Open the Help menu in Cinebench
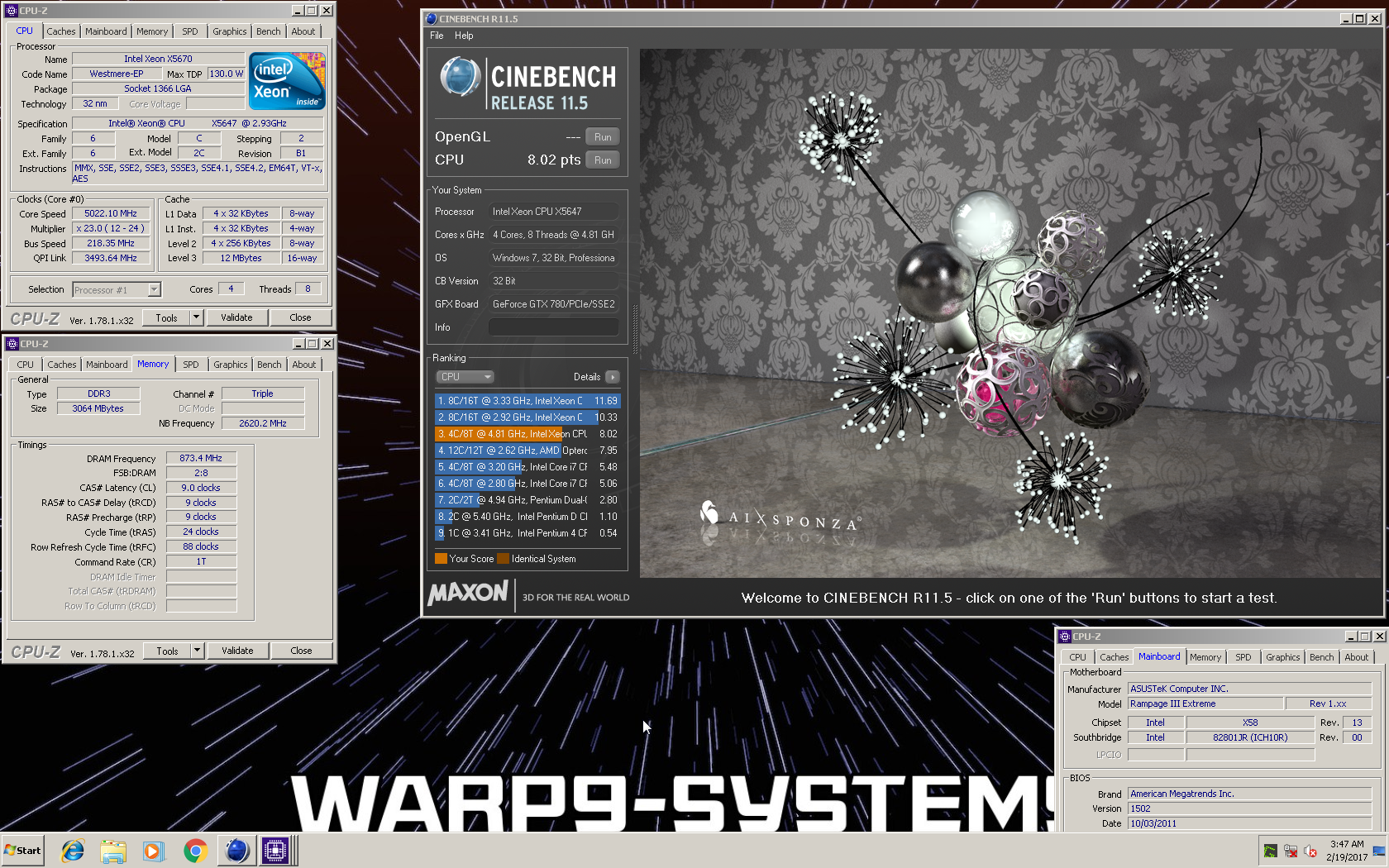Image resolution: width=1389 pixels, height=868 pixels. pos(464,36)
